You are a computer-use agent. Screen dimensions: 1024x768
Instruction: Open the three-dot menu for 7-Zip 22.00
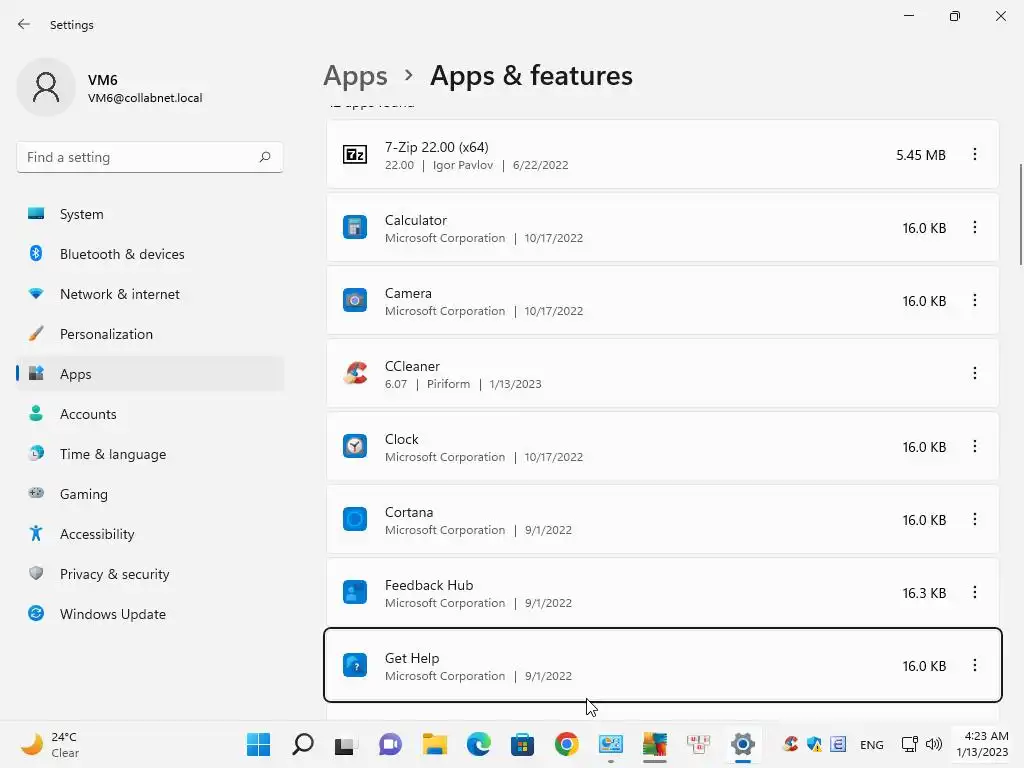coord(974,154)
